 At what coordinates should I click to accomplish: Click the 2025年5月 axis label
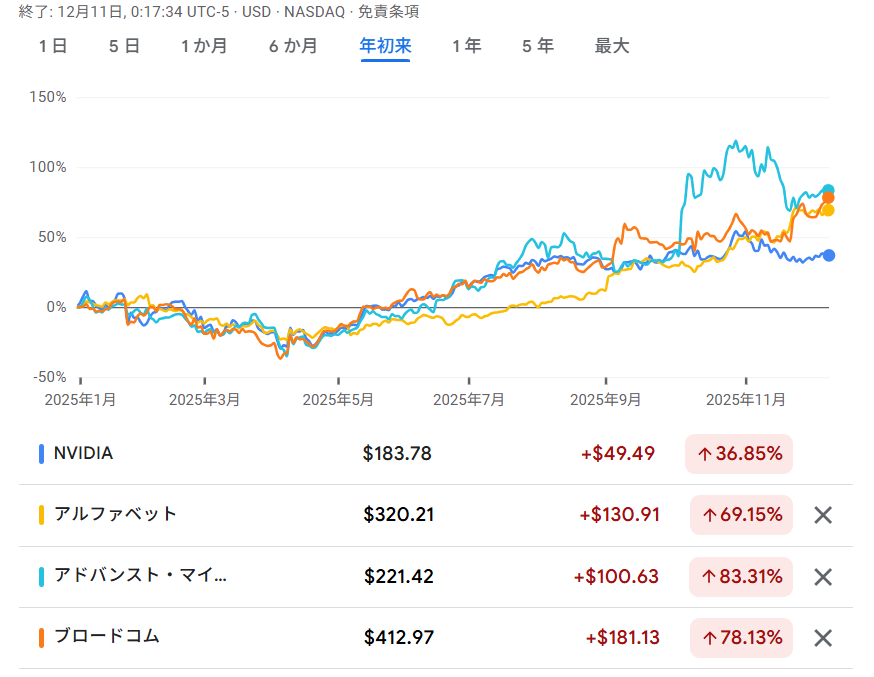tap(338, 400)
